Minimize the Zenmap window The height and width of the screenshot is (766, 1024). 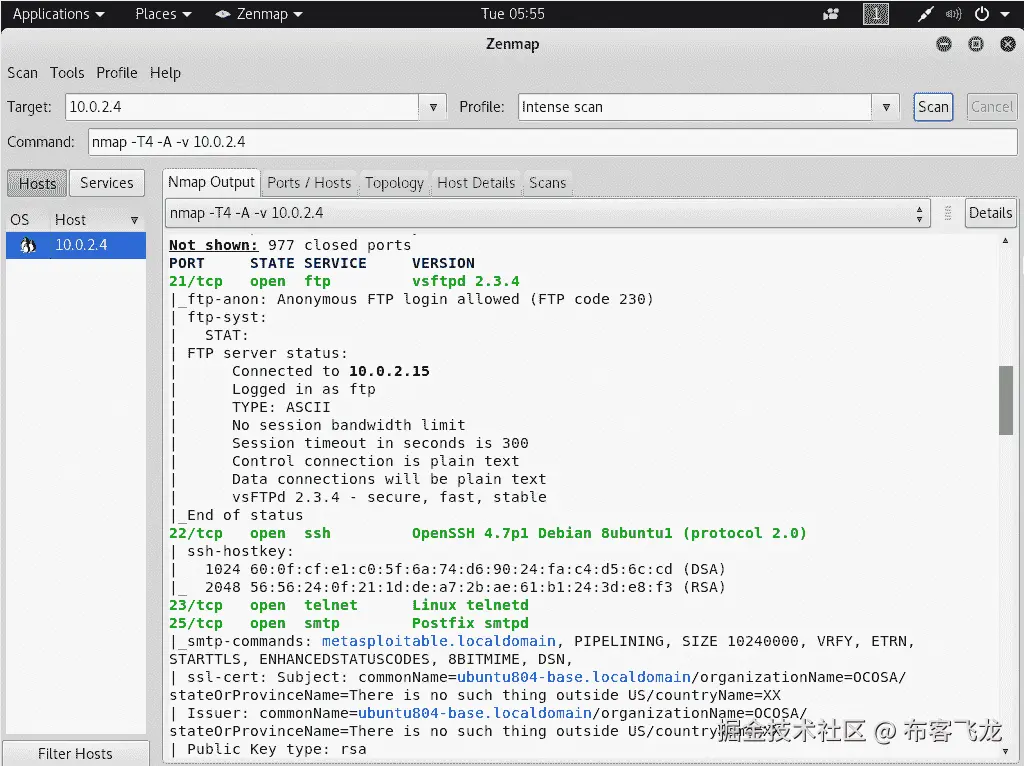pos(944,44)
